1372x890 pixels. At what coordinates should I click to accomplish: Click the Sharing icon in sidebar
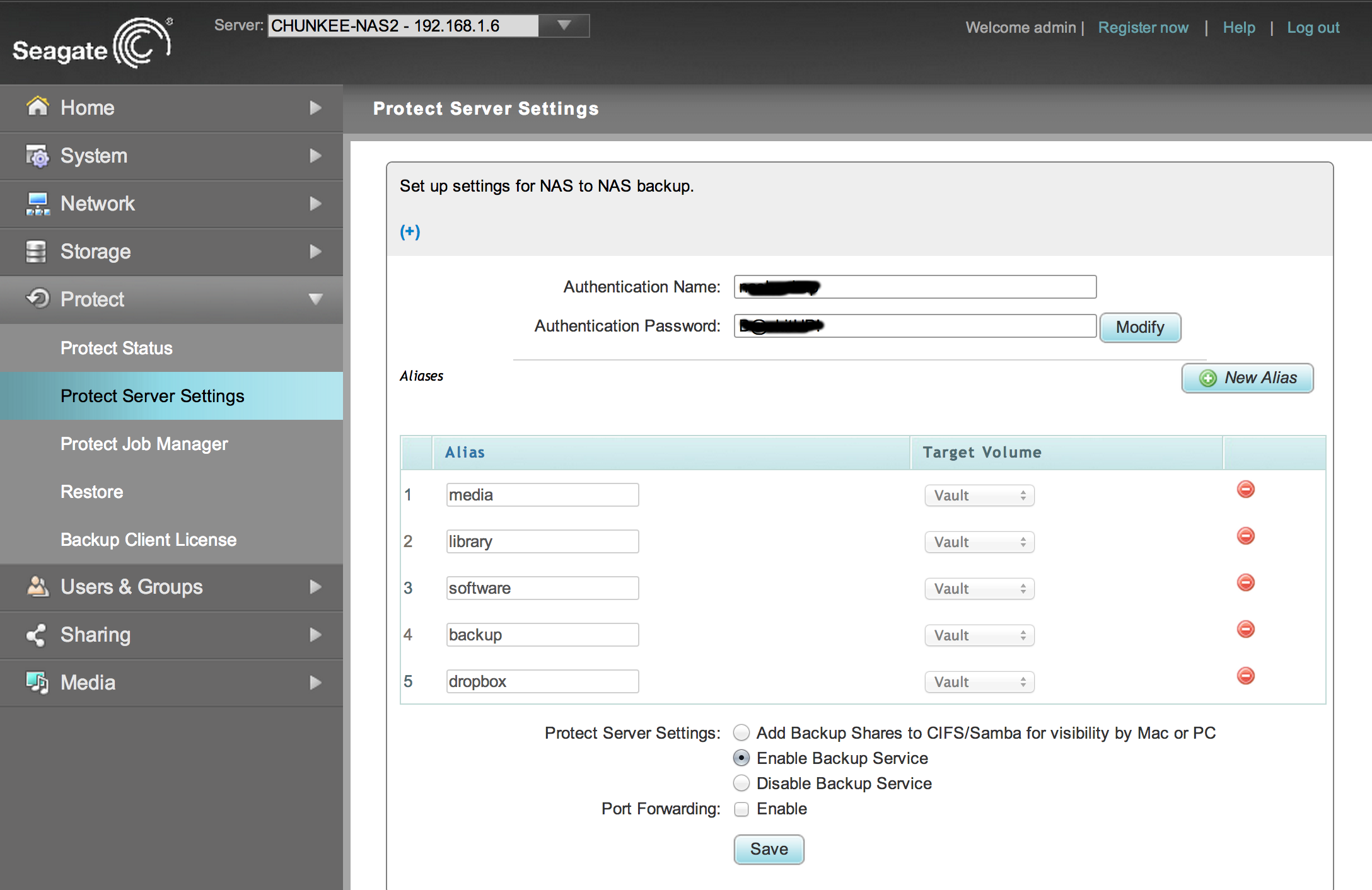tap(36, 635)
